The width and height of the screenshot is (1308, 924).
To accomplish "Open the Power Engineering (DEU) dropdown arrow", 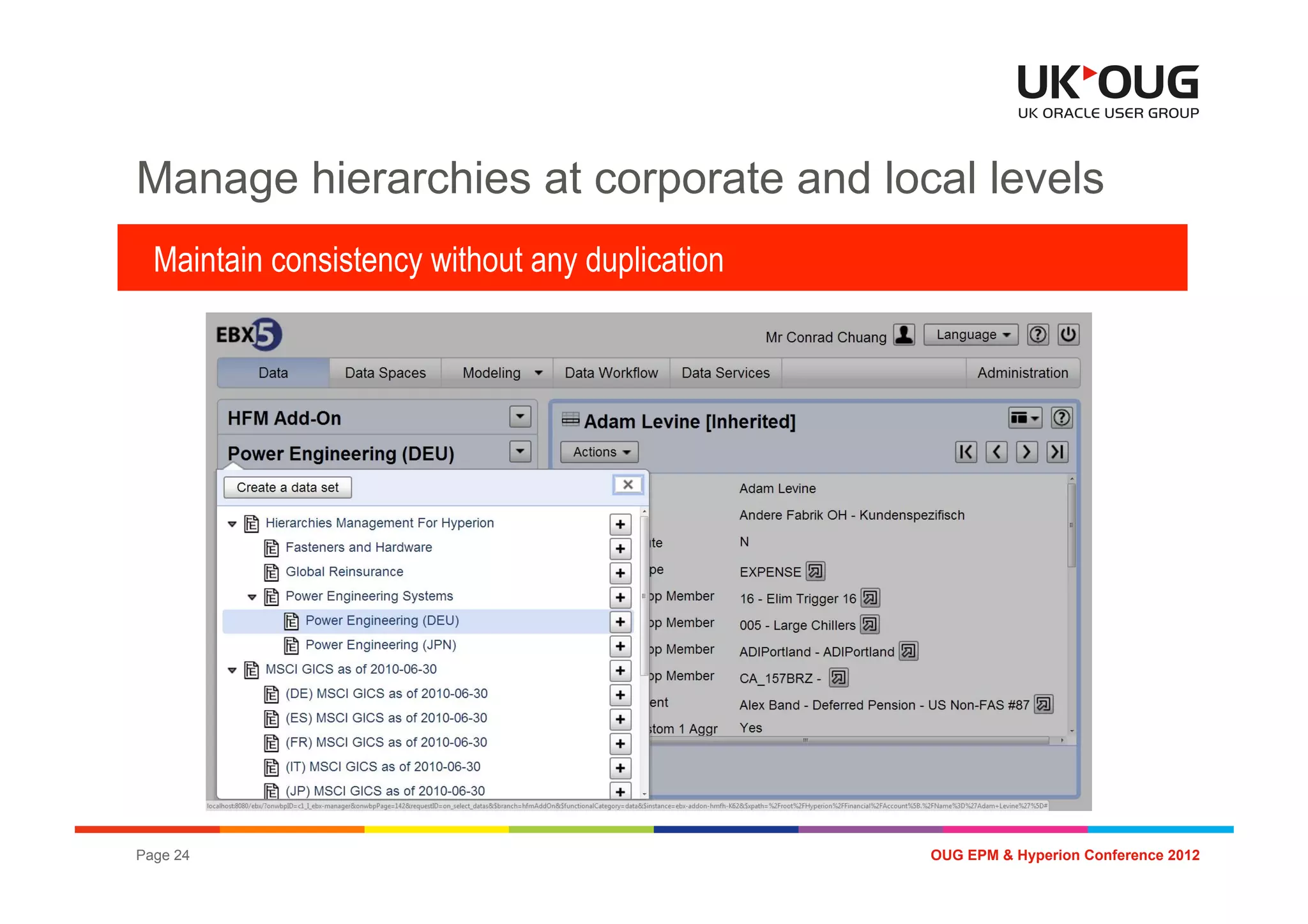I will coord(521,451).
